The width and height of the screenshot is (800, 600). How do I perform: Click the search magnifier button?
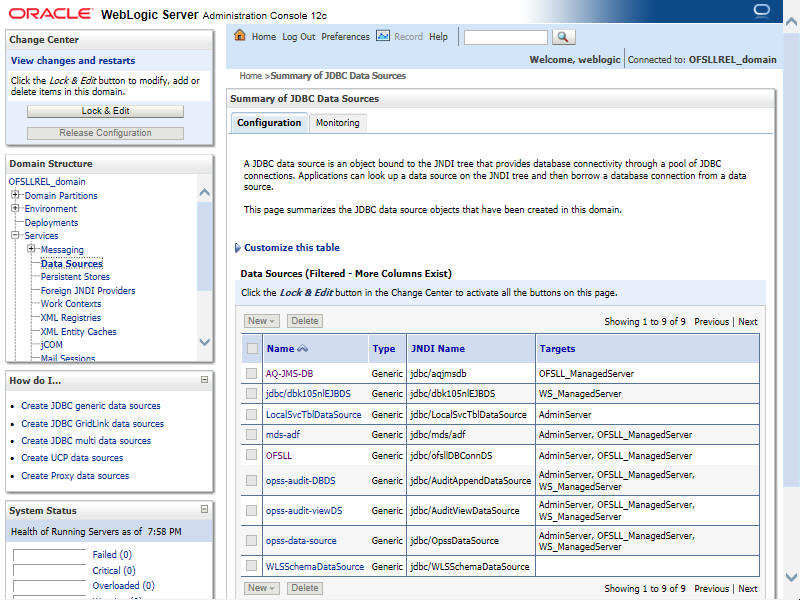click(x=563, y=37)
